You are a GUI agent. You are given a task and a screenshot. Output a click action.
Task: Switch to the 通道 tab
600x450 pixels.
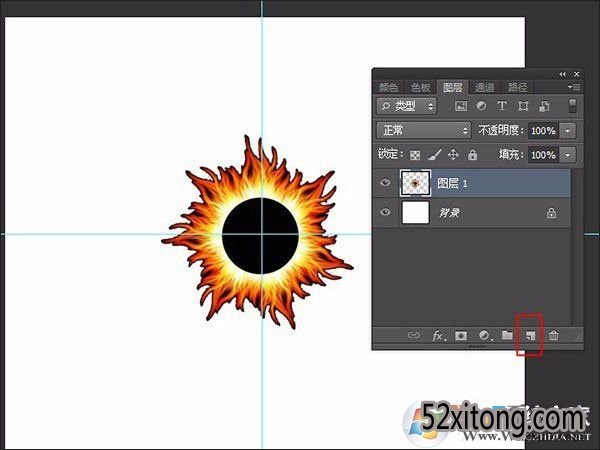click(485, 88)
